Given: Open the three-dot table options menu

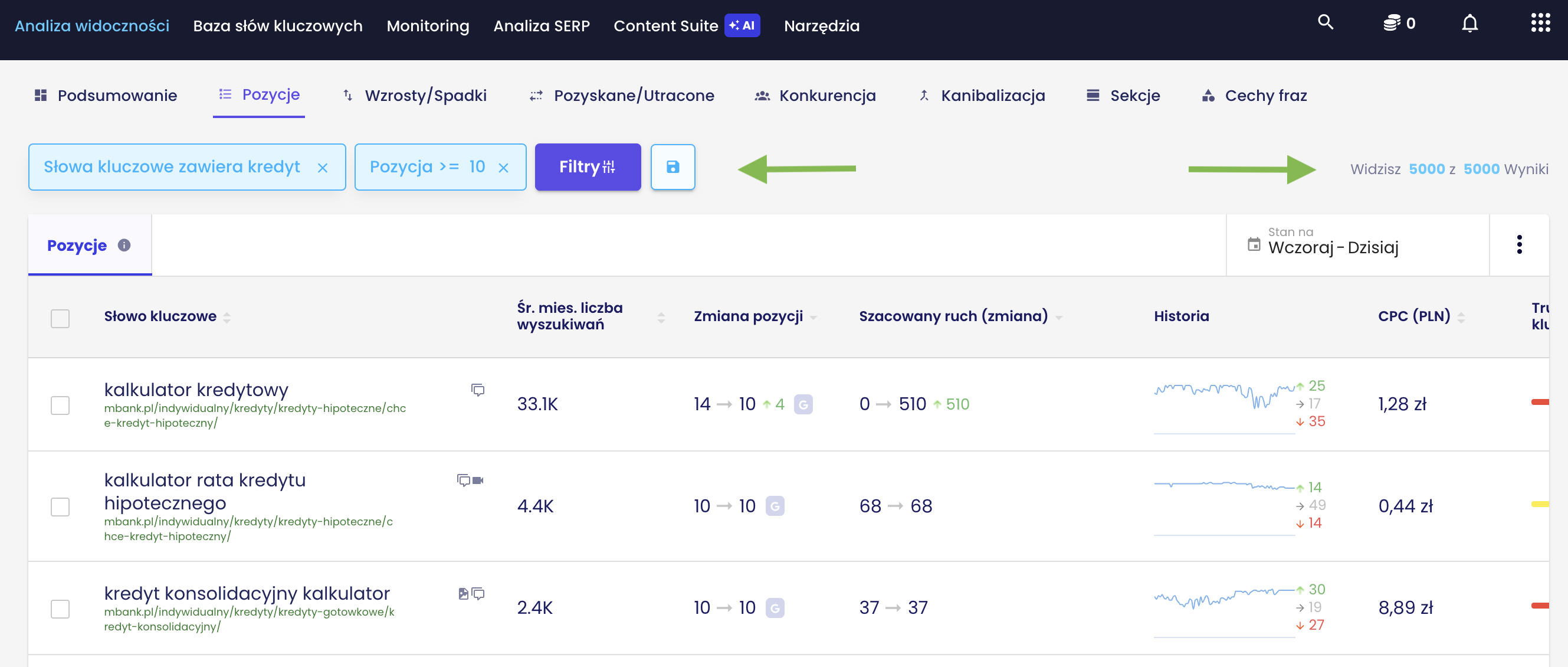Looking at the screenshot, I should click(1518, 244).
